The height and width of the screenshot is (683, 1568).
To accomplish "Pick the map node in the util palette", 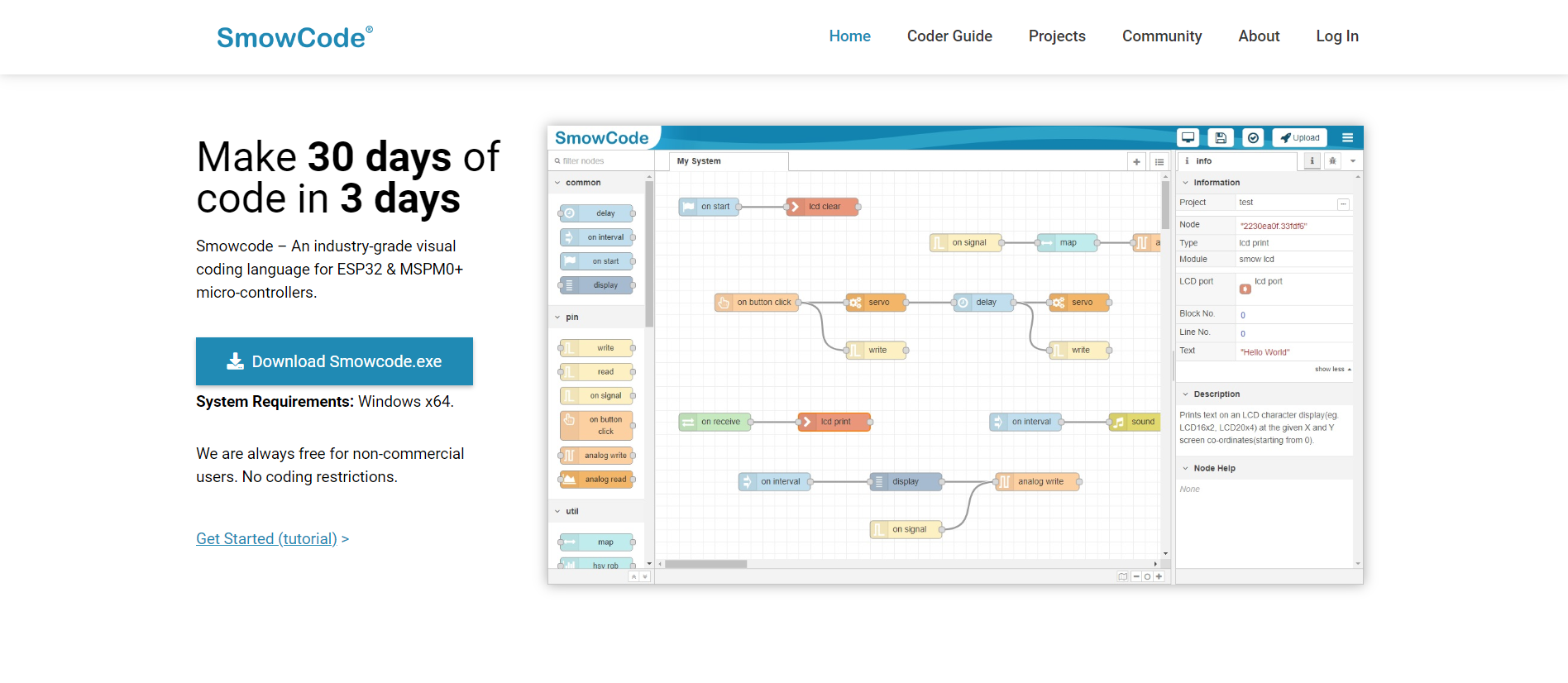I will (597, 542).
